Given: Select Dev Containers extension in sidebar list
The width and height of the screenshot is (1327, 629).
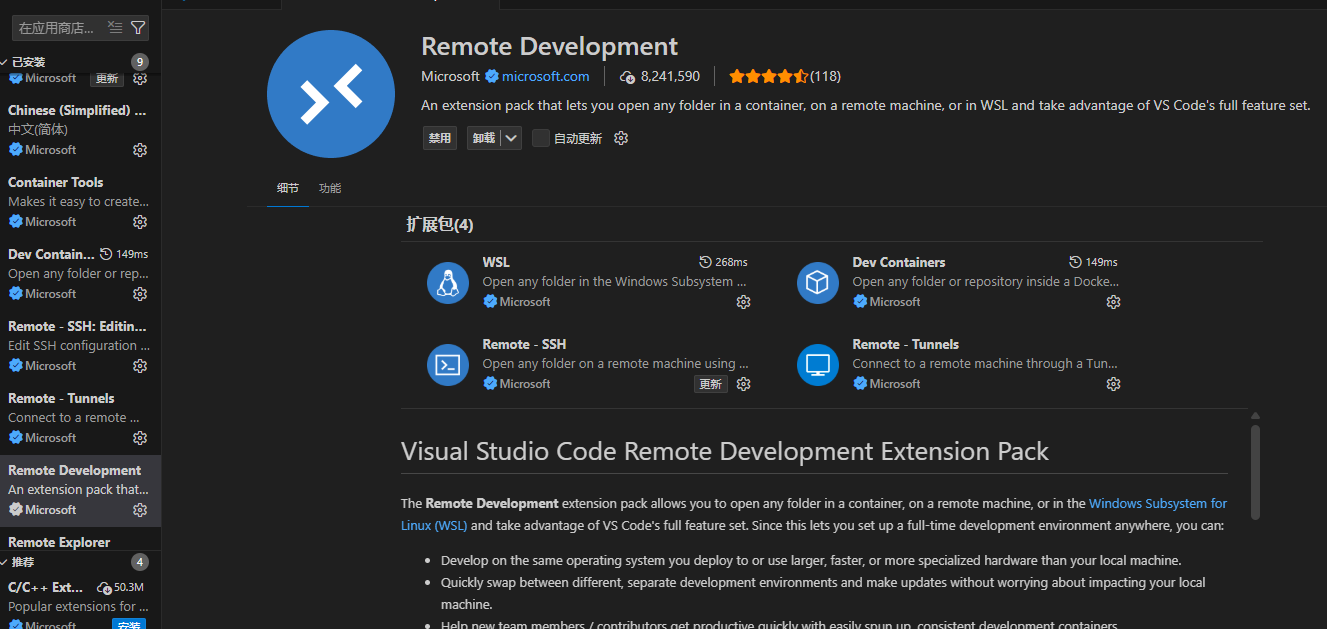Looking at the screenshot, I should 80,274.
